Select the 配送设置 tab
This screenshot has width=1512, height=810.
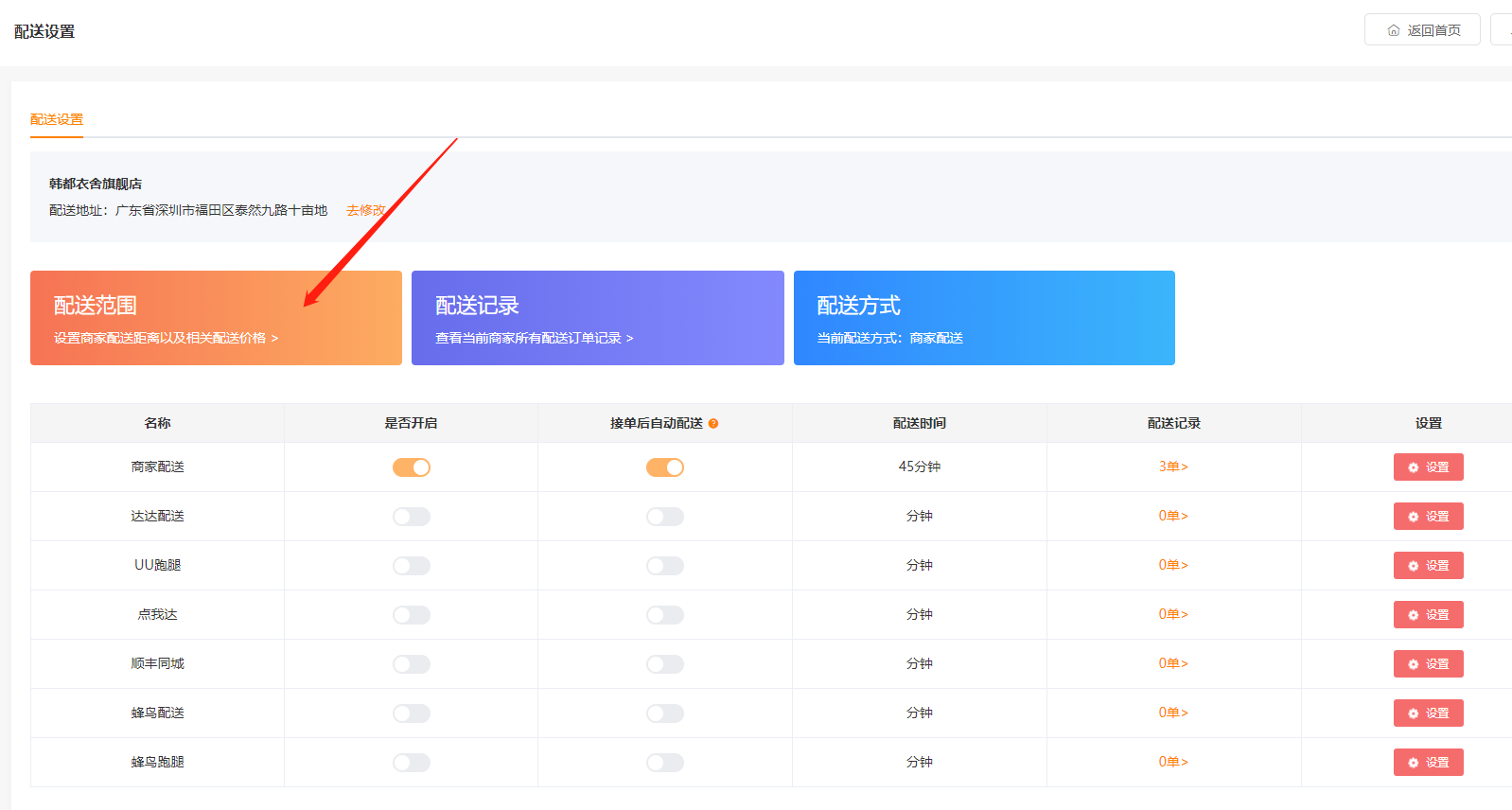coord(57,119)
